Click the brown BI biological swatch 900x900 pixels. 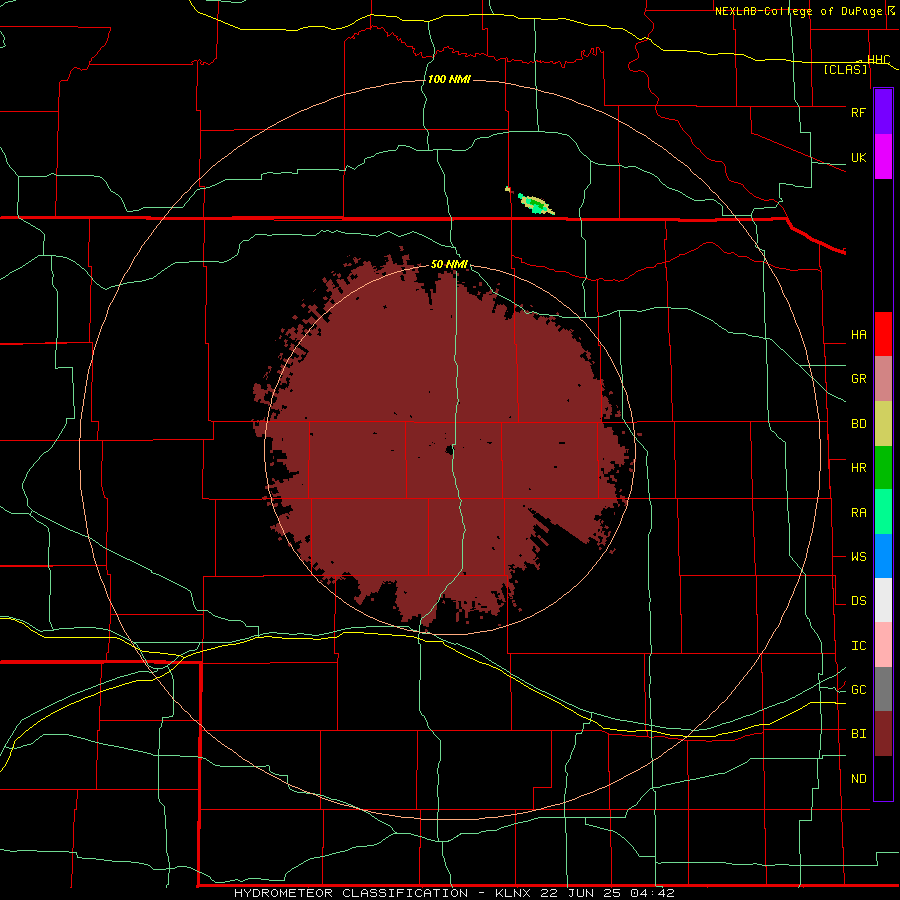coord(883,734)
